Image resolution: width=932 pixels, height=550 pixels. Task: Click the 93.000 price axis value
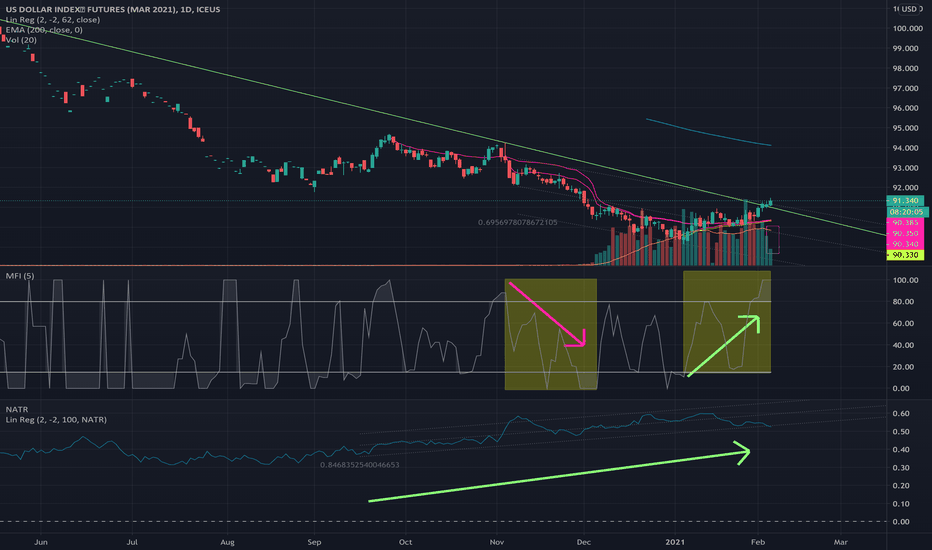[906, 168]
